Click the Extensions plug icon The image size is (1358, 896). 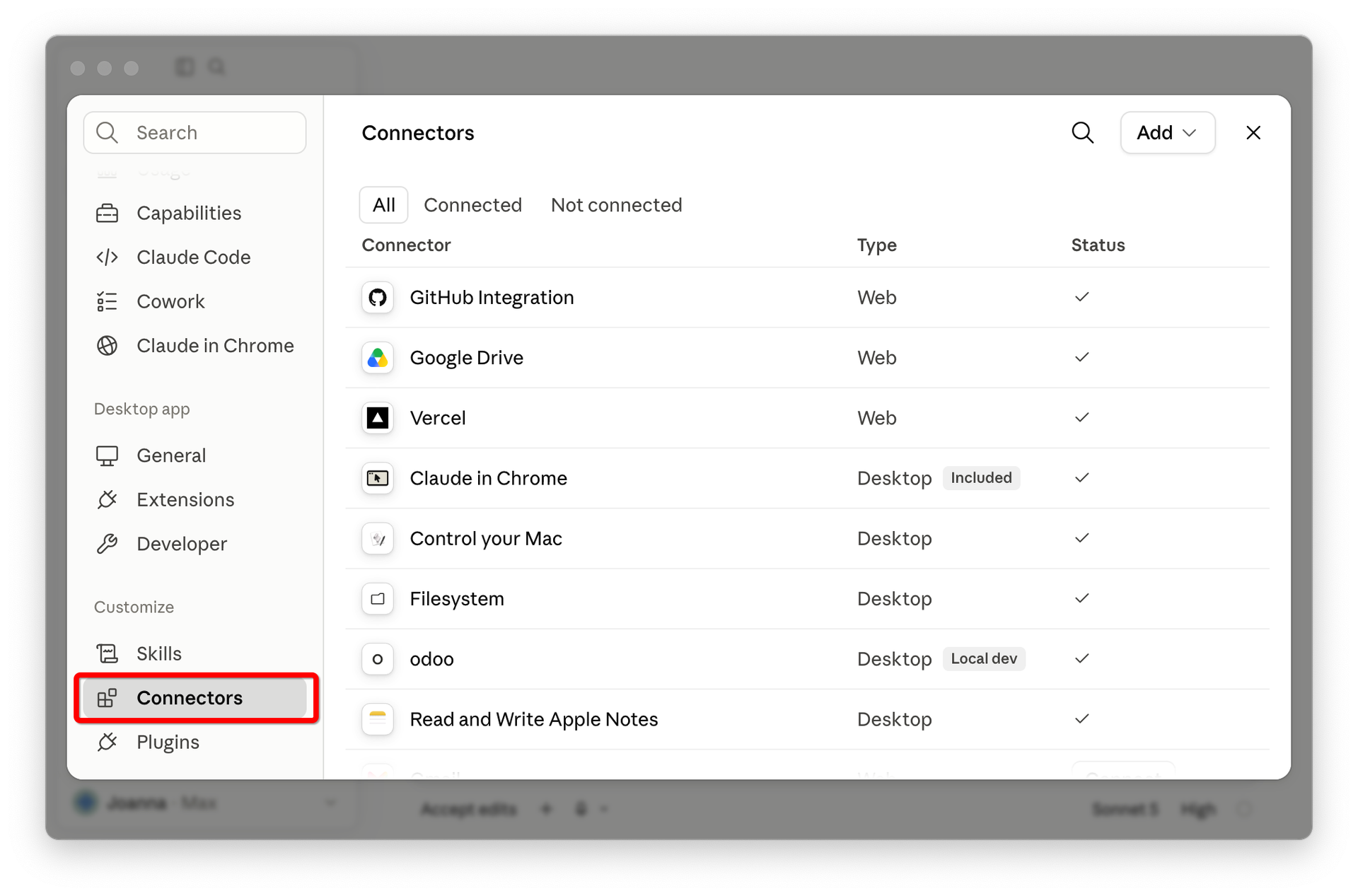(x=107, y=500)
